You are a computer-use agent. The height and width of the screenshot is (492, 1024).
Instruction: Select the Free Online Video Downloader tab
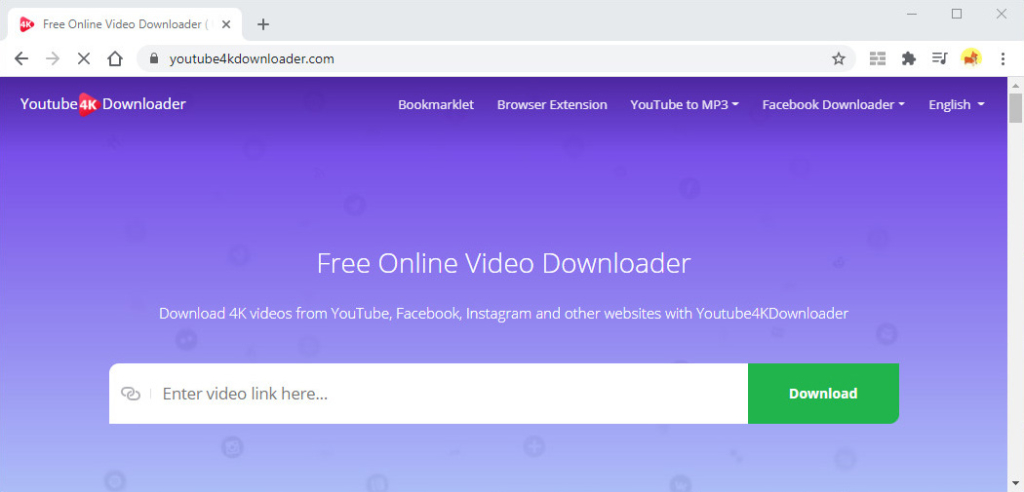[124, 24]
